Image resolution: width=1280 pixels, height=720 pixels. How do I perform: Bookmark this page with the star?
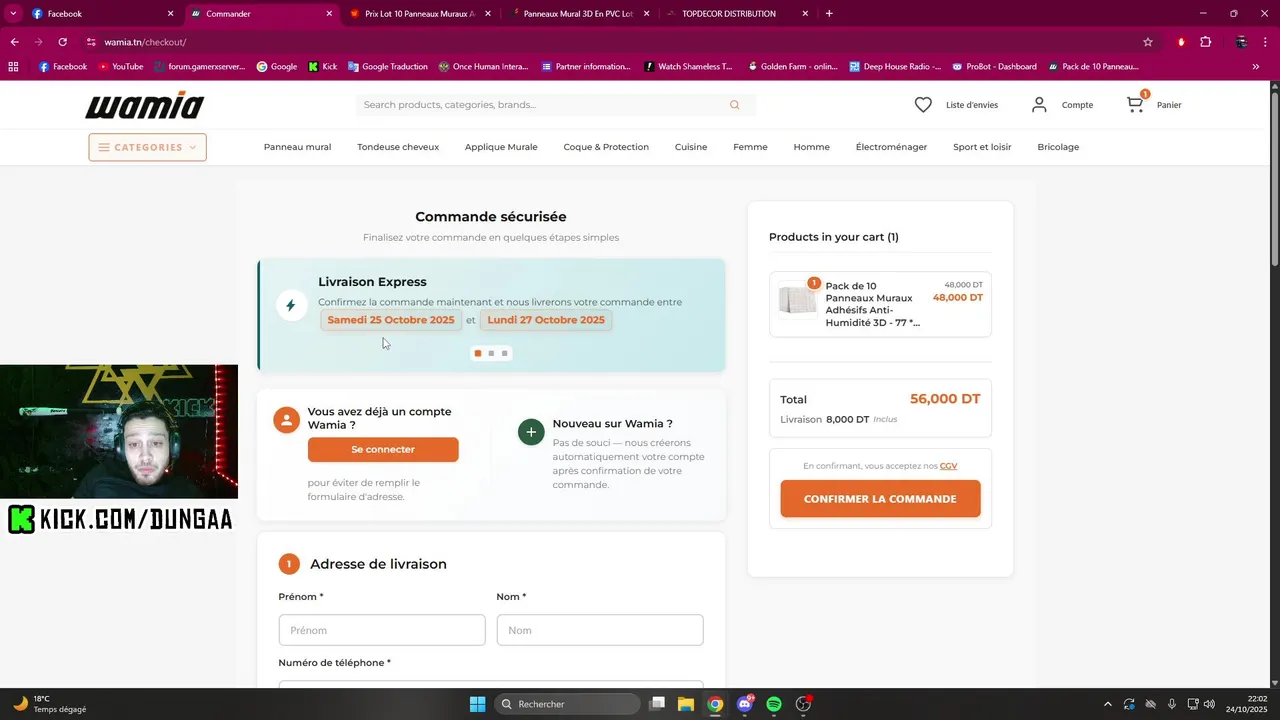[x=1148, y=42]
